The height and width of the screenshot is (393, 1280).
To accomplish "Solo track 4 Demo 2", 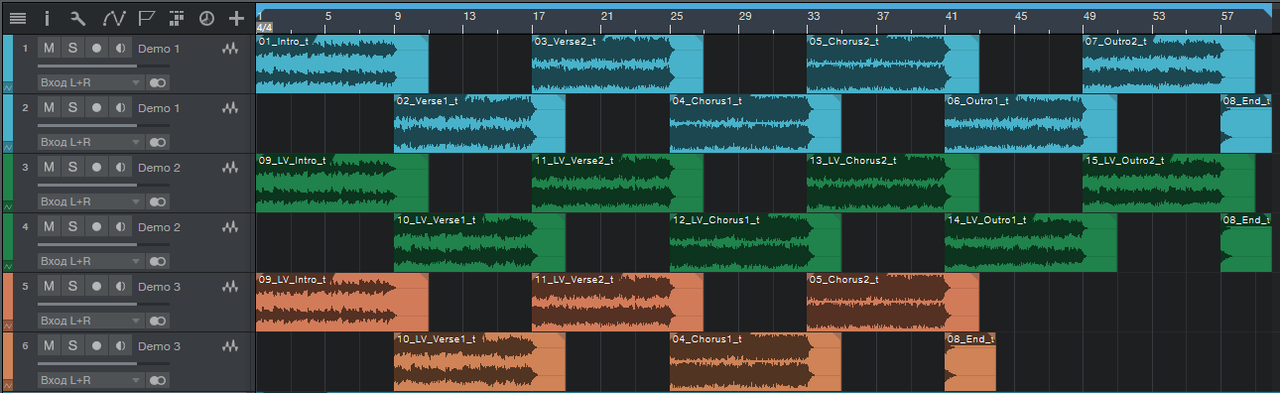I will tap(72, 227).
